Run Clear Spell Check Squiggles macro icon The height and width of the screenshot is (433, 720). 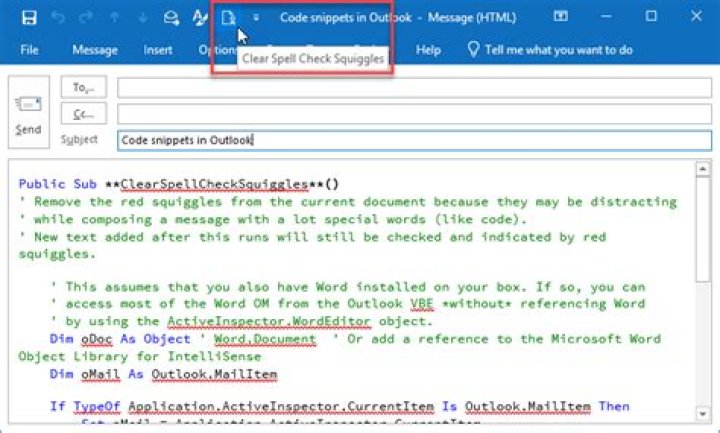click(x=228, y=17)
